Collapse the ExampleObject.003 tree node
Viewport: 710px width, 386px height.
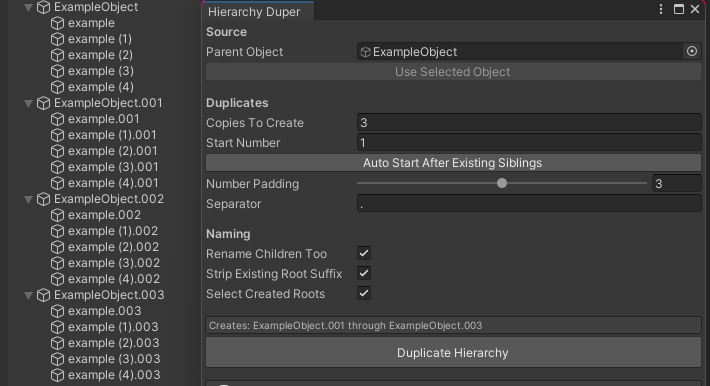29,296
